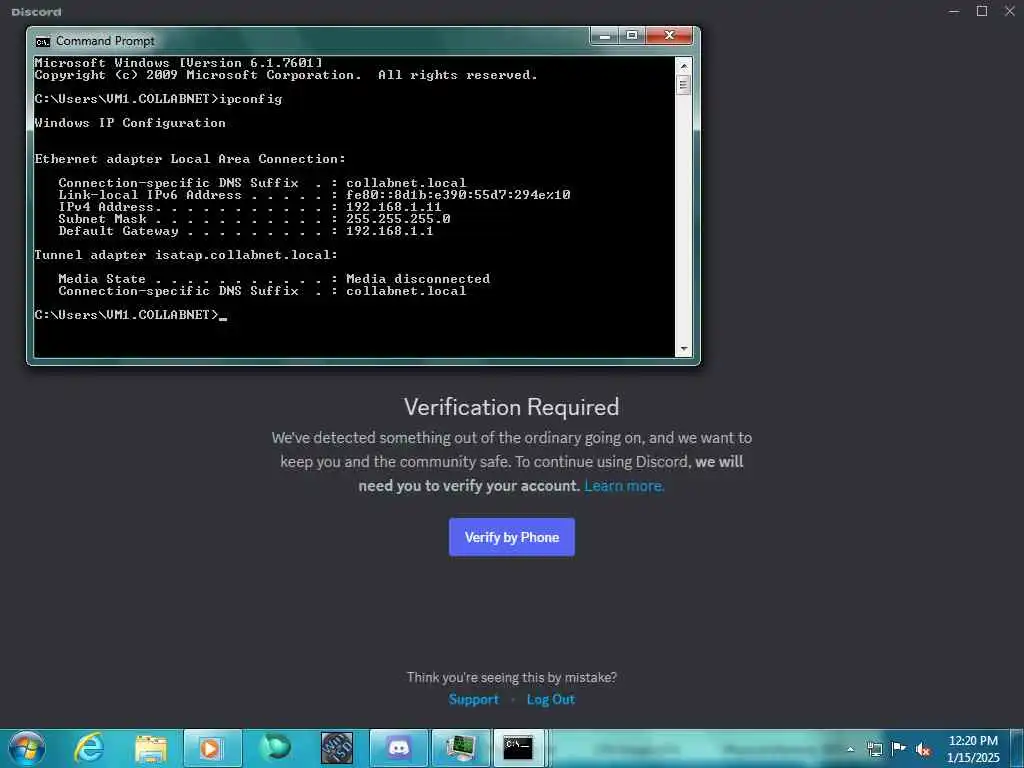The height and width of the screenshot is (768, 1024).
Task: Click the Media disconnected text
Action: [417, 279]
